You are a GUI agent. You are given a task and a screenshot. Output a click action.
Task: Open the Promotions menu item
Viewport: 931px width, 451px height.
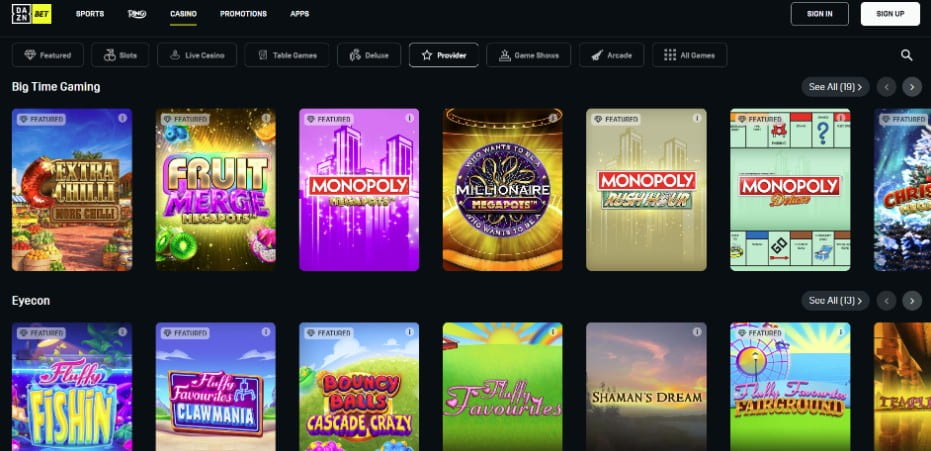coord(243,14)
